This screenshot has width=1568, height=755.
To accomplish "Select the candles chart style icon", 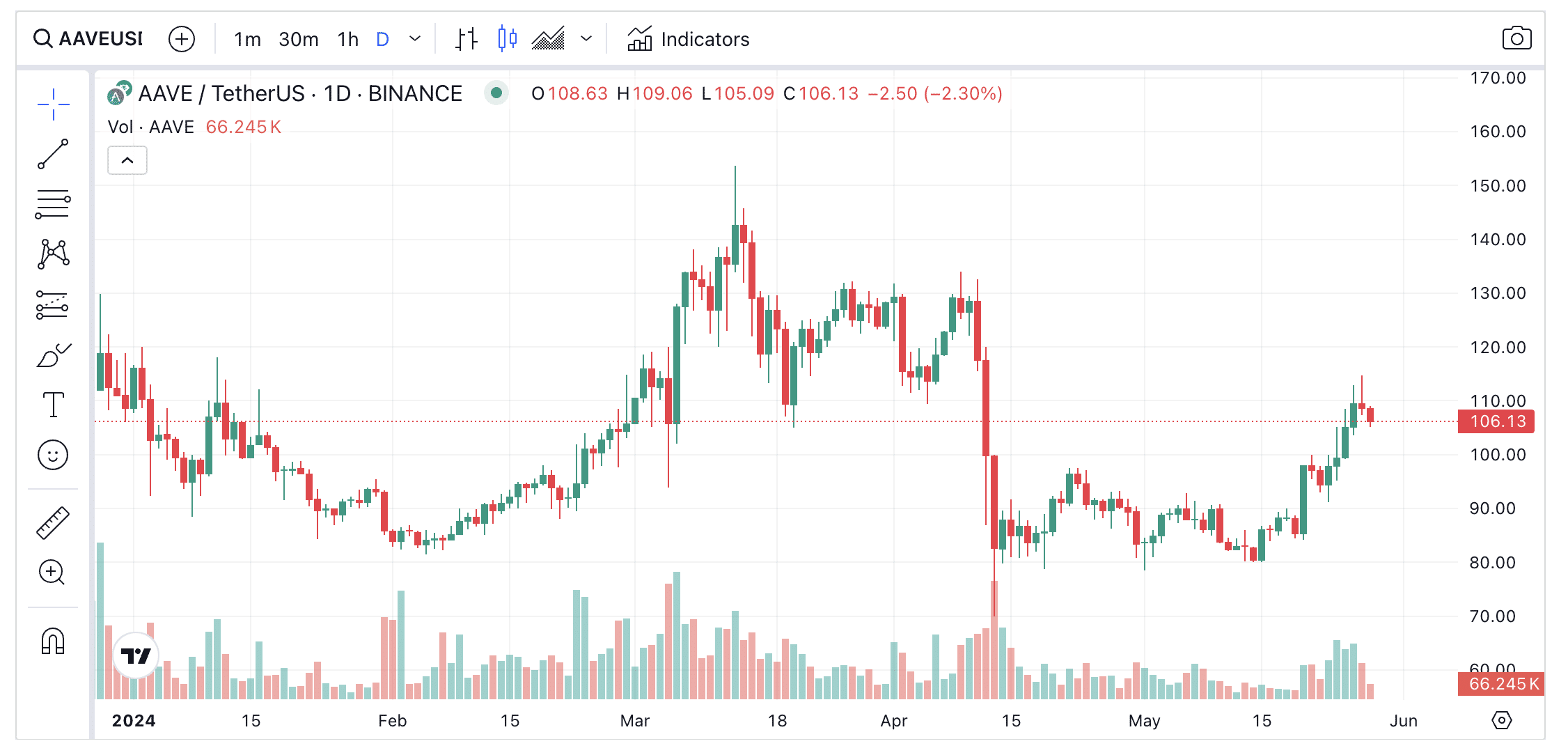I will (x=508, y=39).
